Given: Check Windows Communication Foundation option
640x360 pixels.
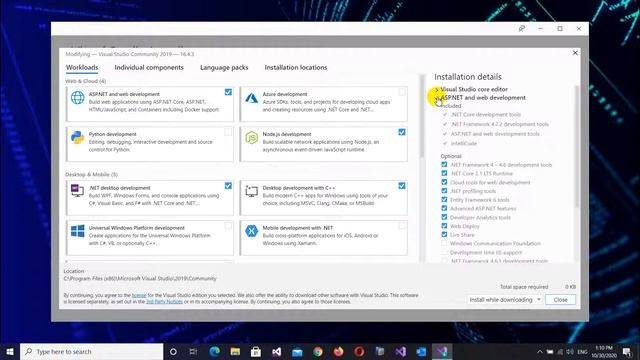Looking at the screenshot, I should click(444, 243).
